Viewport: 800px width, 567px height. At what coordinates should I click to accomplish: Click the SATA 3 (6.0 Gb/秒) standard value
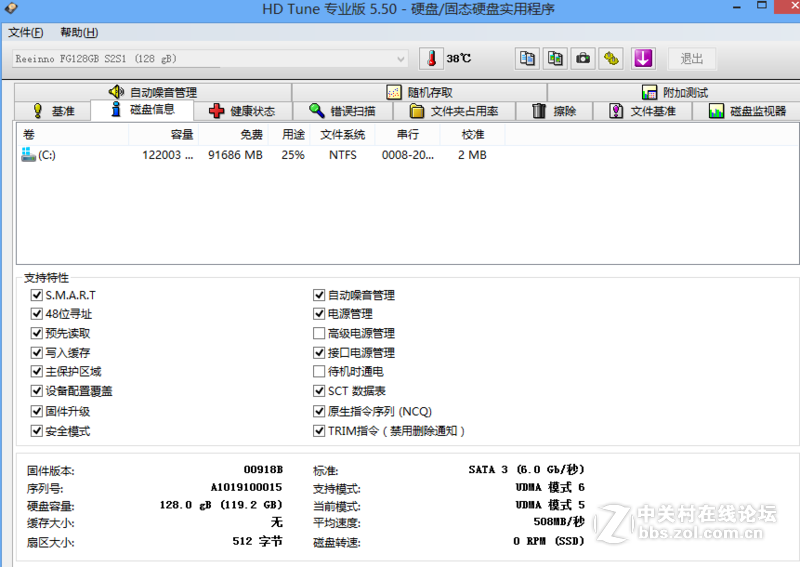click(x=527, y=470)
